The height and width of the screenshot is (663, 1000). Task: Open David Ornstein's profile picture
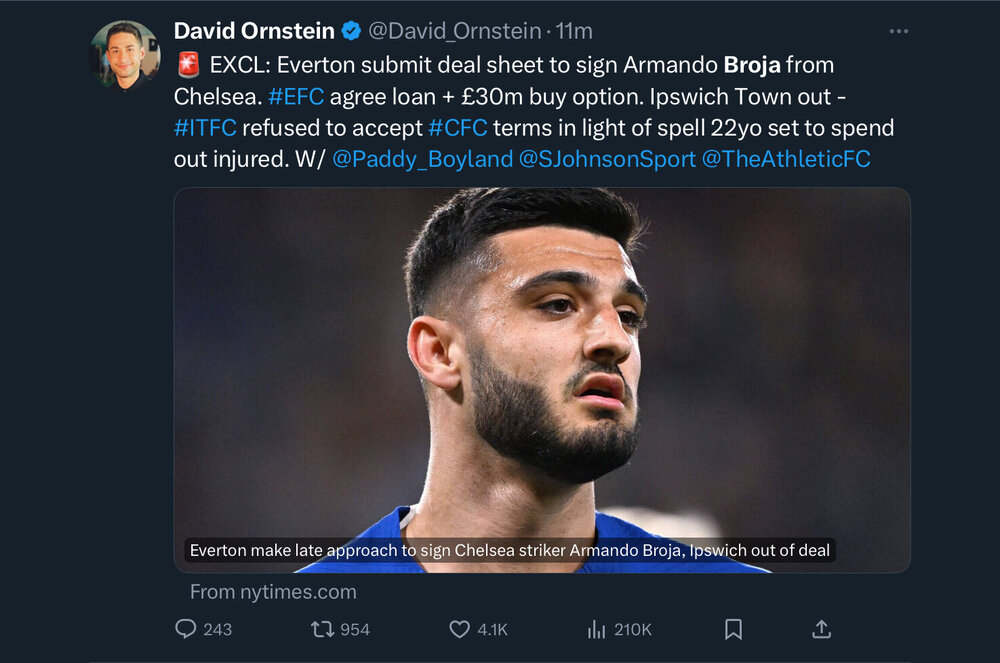[125, 55]
